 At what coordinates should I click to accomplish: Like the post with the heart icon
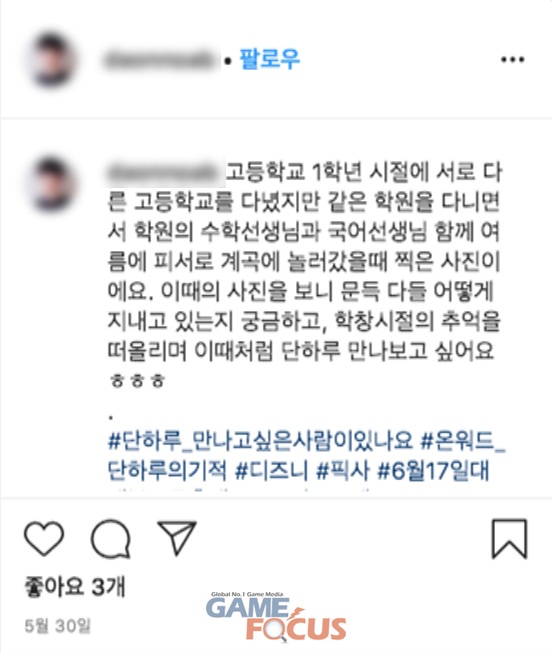[x=44, y=538]
